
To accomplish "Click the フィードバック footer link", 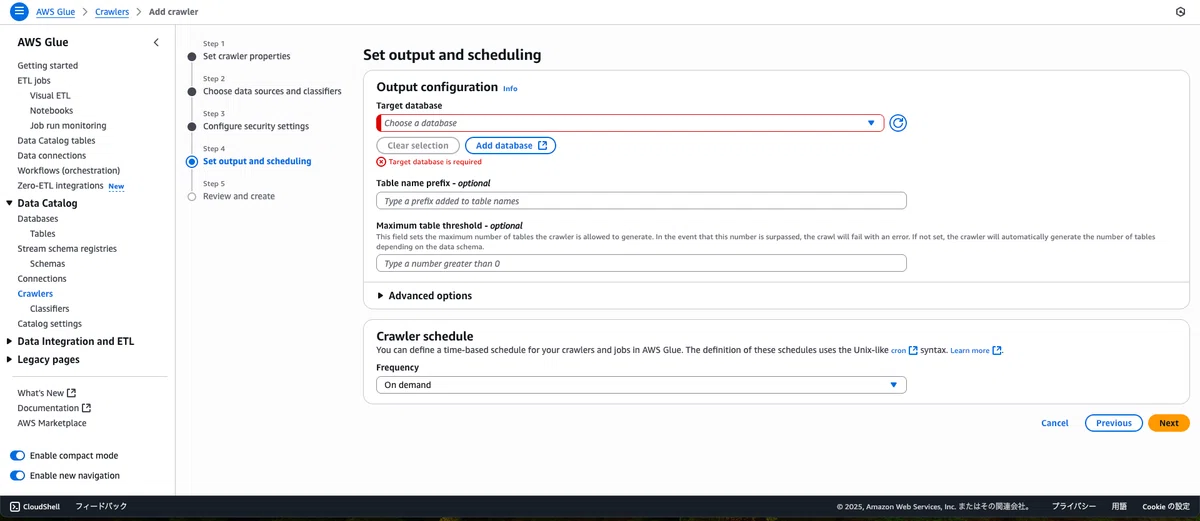I will [101, 507].
